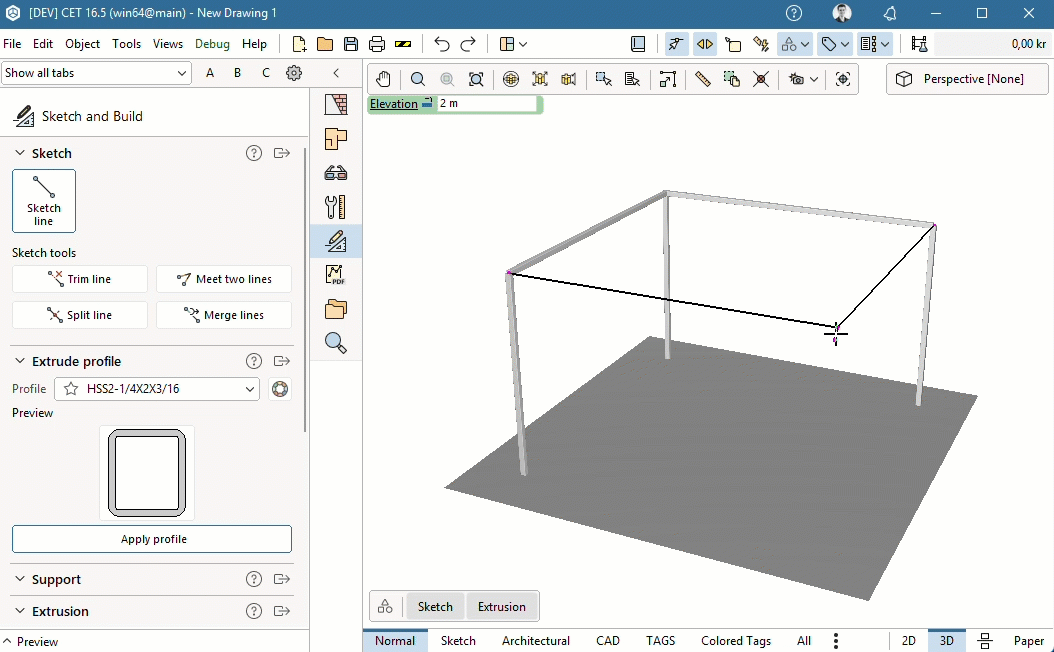Screen dimensions: 1054x652
Task: Collapse the Extrude profile section
Action: tap(19, 361)
